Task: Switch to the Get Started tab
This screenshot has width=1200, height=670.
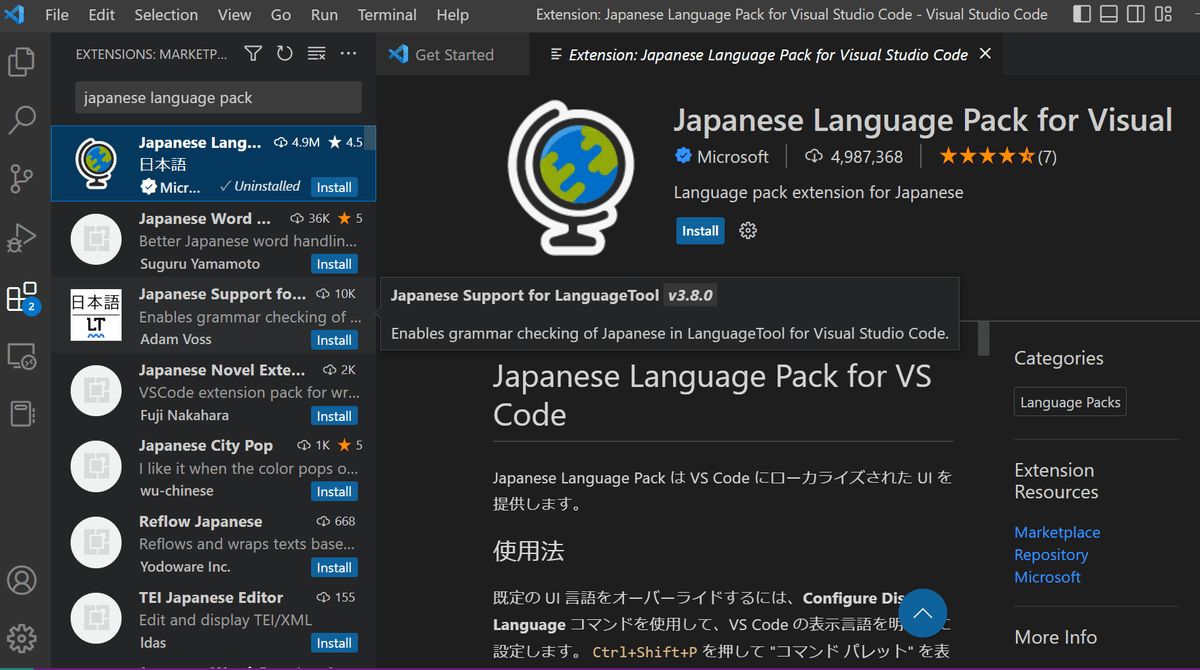Action: pyautogui.click(x=453, y=55)
